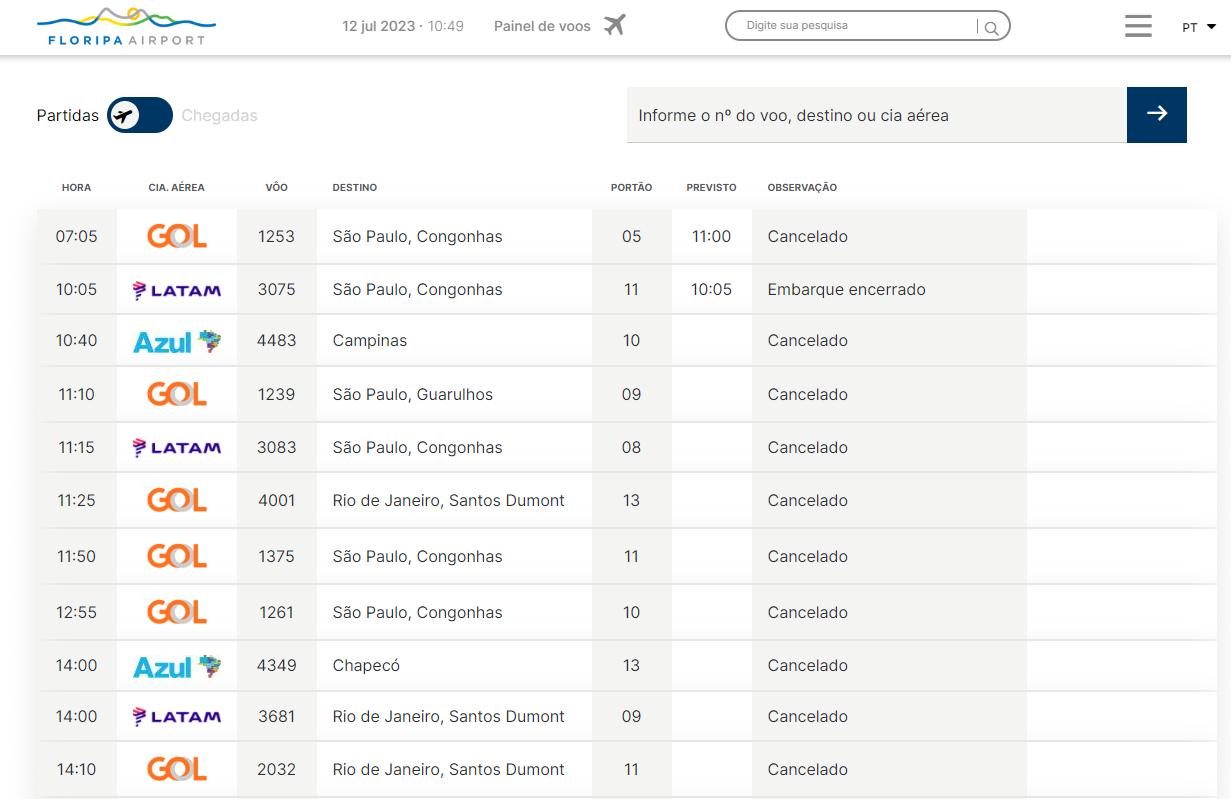Select flight number 4001
Image resolution: width=1231 pixels, height=799 pixels.
point(276,501)
